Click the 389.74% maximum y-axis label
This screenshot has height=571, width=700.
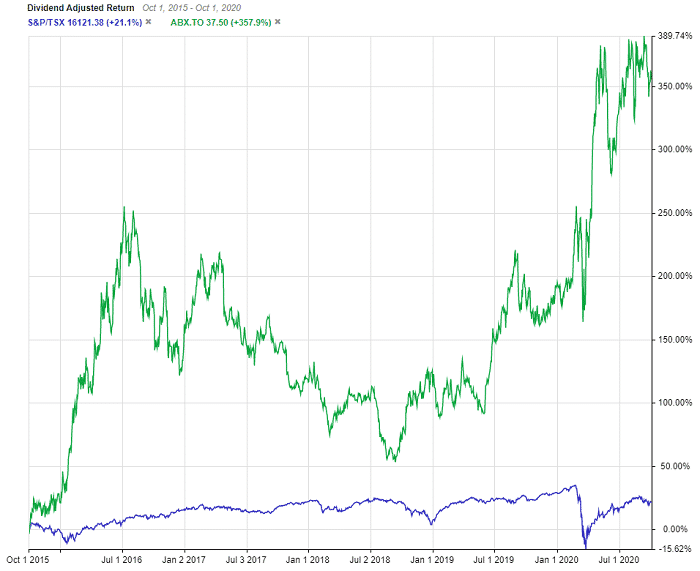[676, 36]
